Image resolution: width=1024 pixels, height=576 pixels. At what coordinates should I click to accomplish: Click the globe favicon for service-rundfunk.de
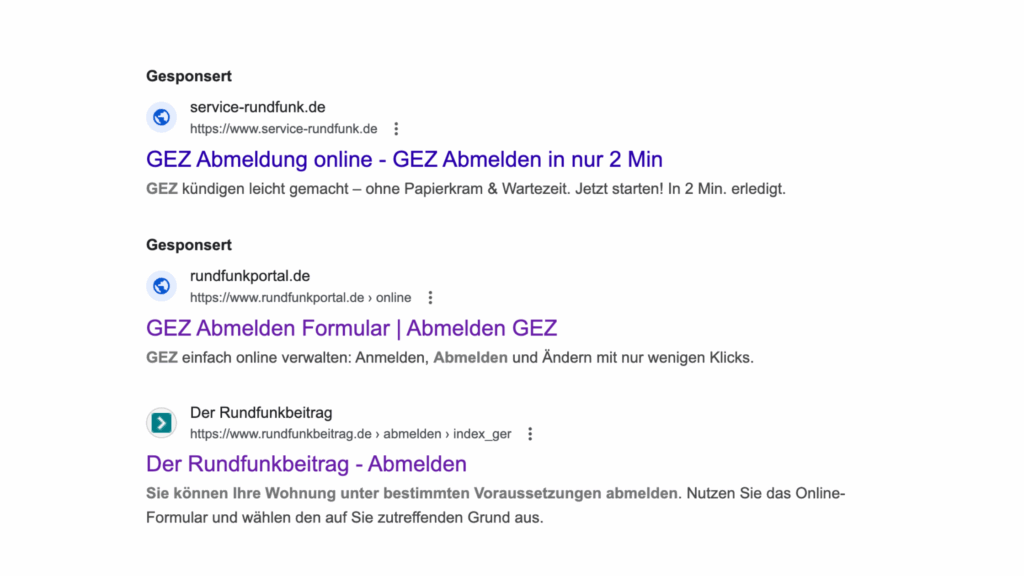click(161, 117)
